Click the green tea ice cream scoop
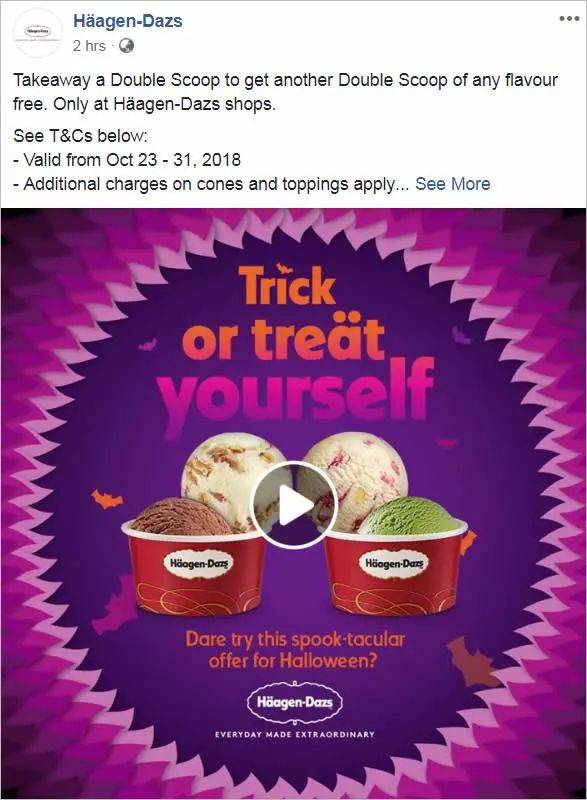Image resolution: width=587 pixels, height=800 pixels. [410, 516]
